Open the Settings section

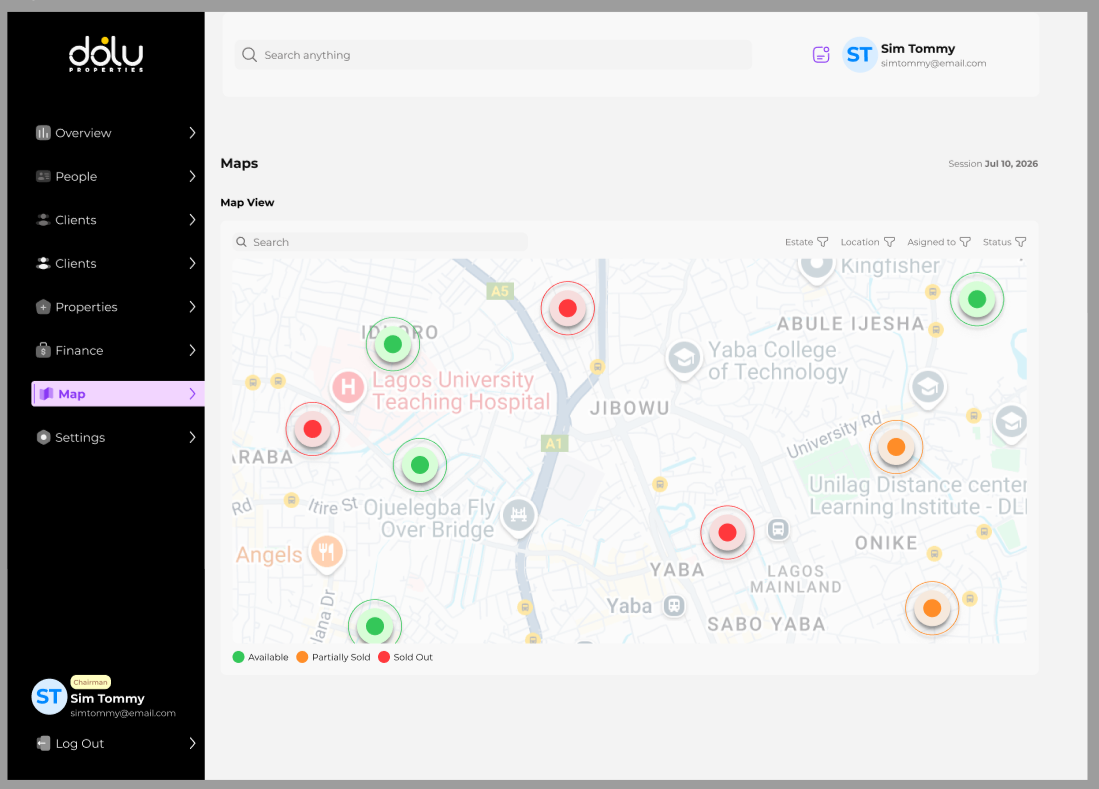118,437
